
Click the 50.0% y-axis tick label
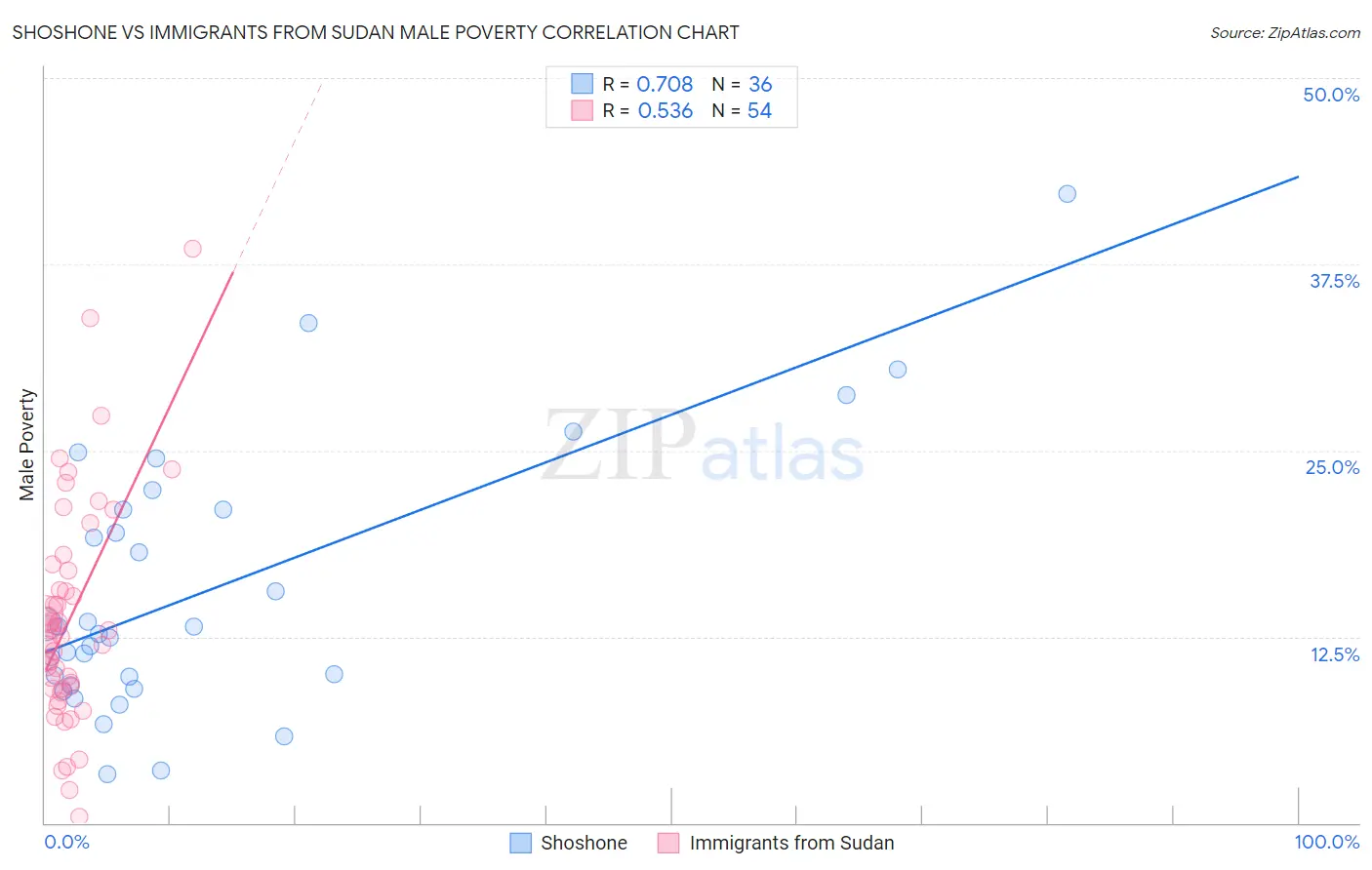1331,95
